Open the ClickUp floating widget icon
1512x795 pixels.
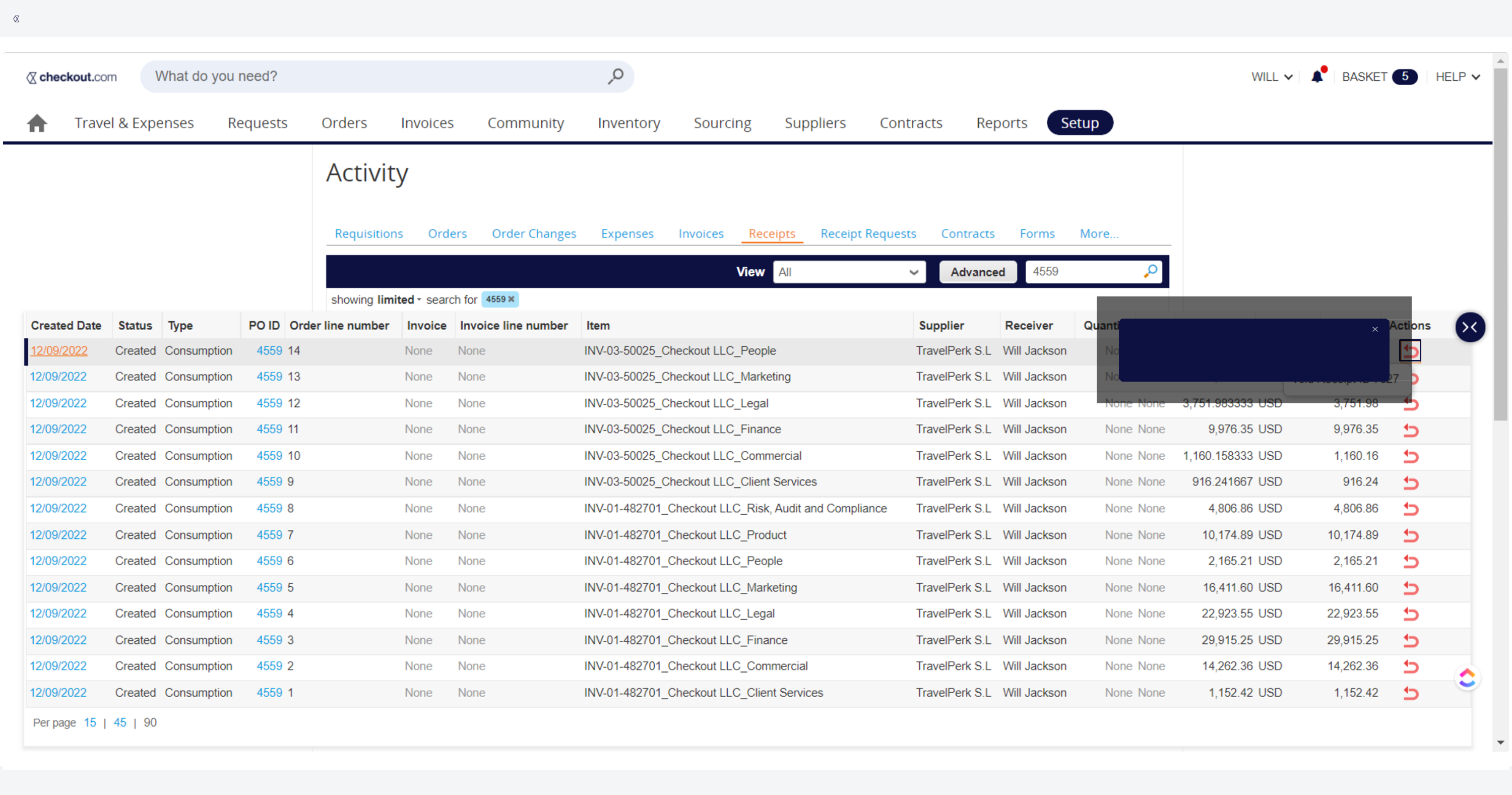1467,678
